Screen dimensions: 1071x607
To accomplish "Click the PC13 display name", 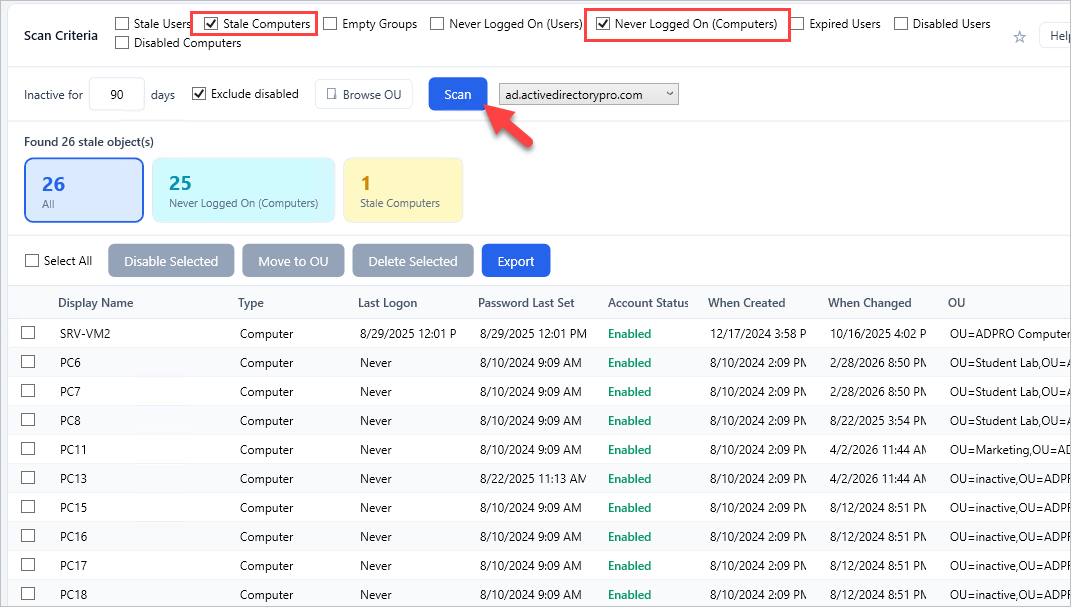I will [x=73, y=479].
